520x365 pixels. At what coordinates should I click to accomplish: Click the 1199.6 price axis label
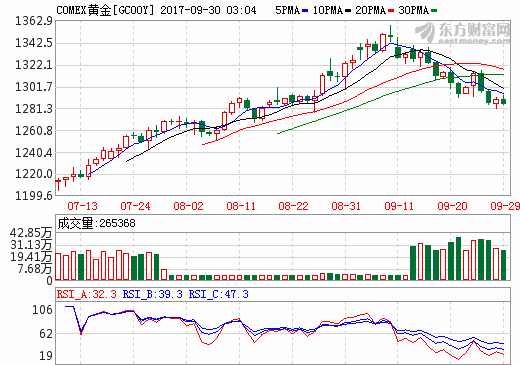point(34,196)
